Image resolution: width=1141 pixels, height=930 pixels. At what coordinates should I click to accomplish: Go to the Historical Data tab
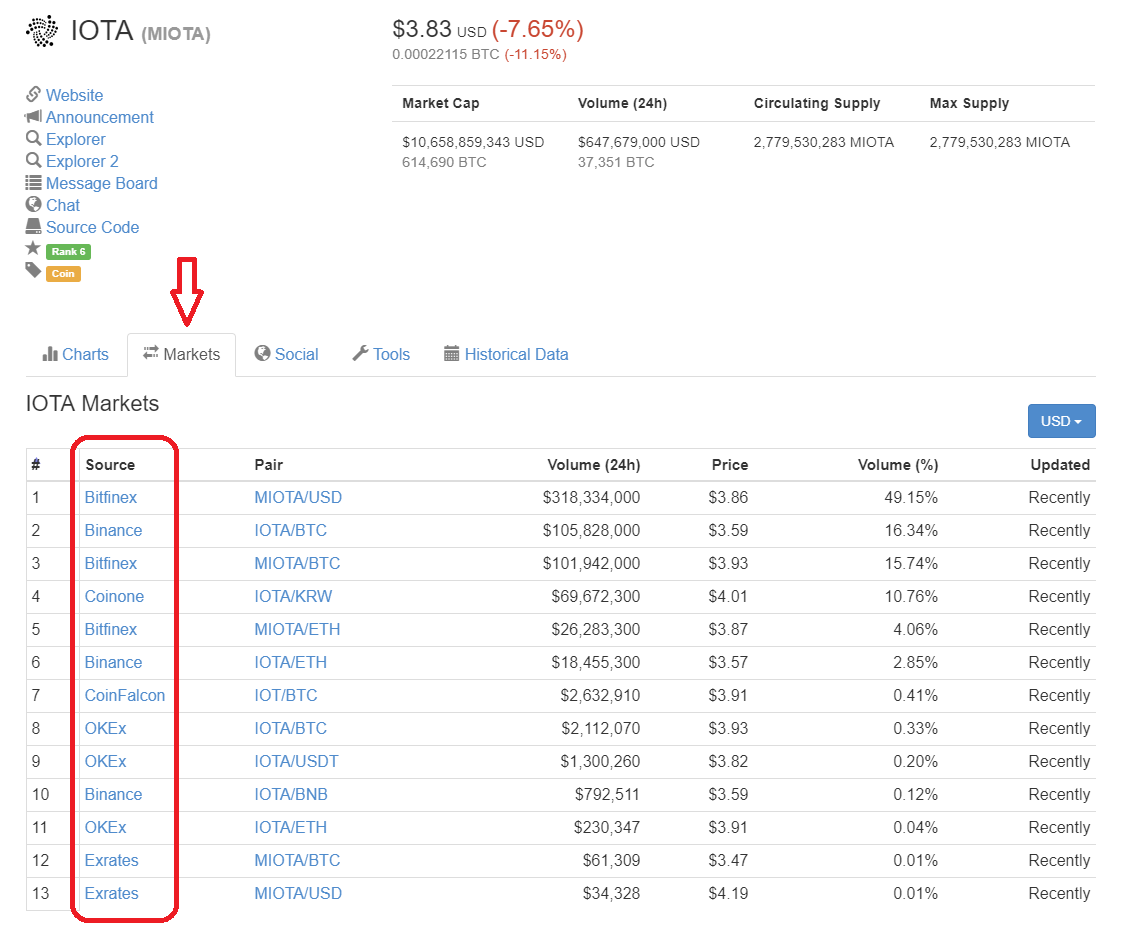pyautogui.click(x=506, y=354)
